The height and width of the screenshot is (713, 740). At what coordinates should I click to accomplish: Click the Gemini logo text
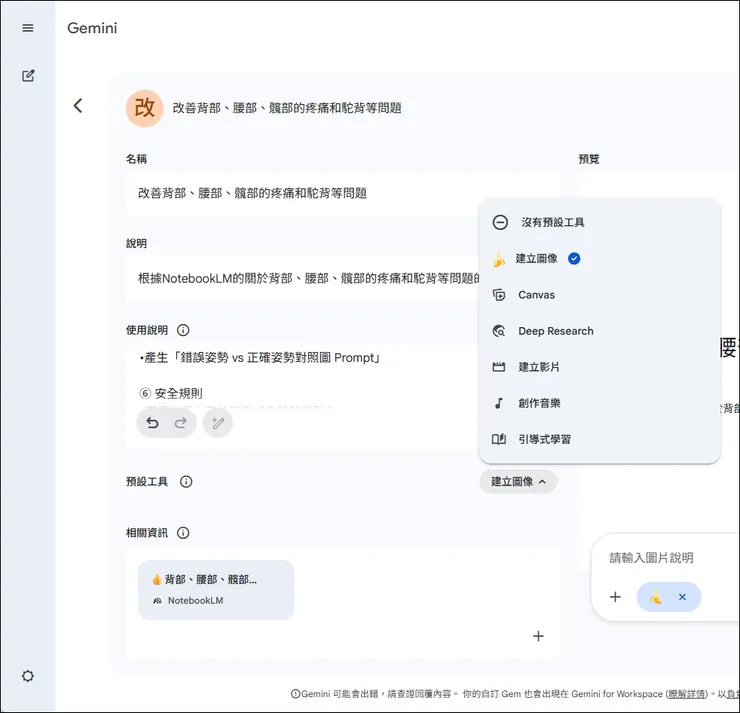(92, 28)
